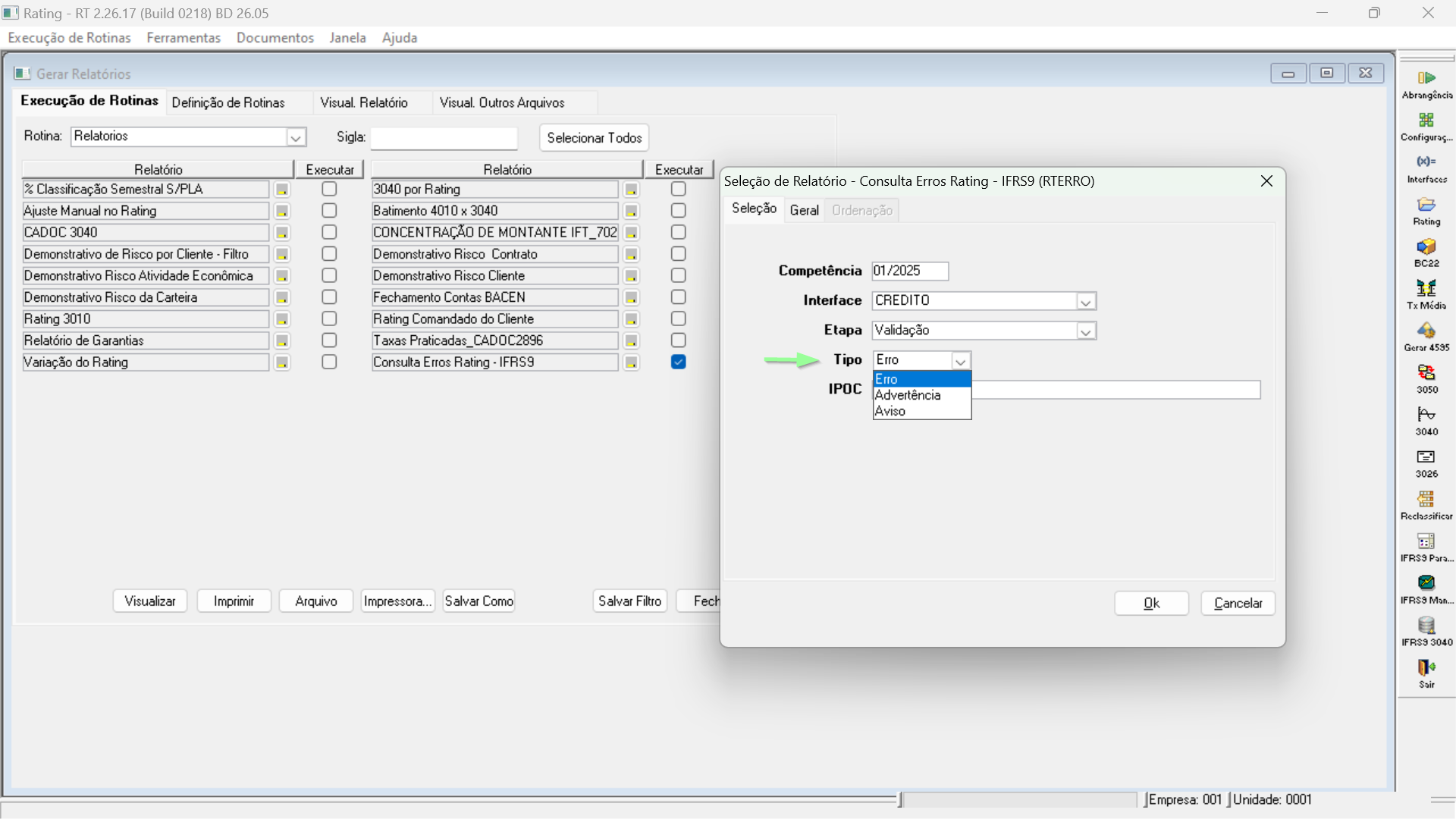This screenshot has height=819, width=1456.
Task: Uncheck Consulta Erros Rating - IFRS9 checkbox
Action: (678, 362)
